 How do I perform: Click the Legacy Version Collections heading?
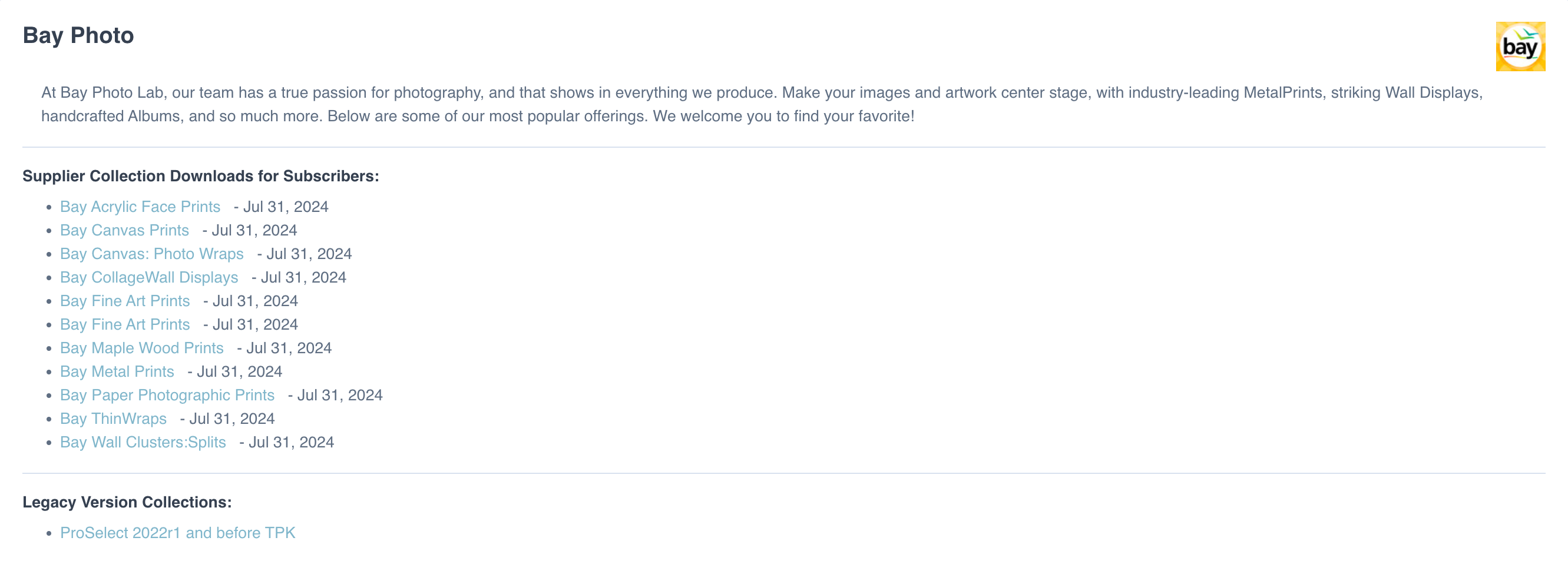pos(127,503)
